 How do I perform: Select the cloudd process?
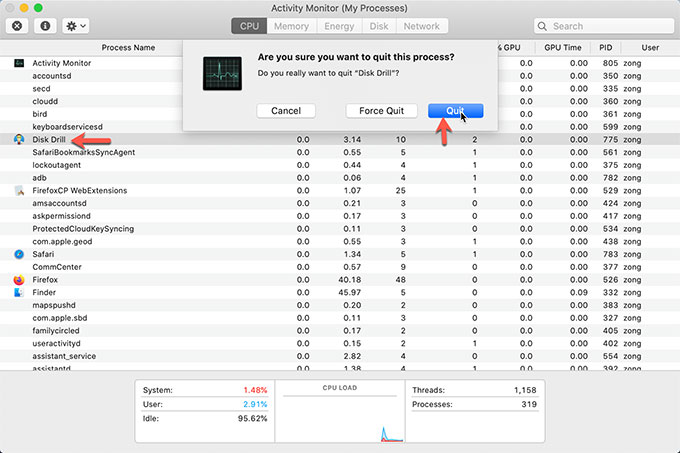45,101
